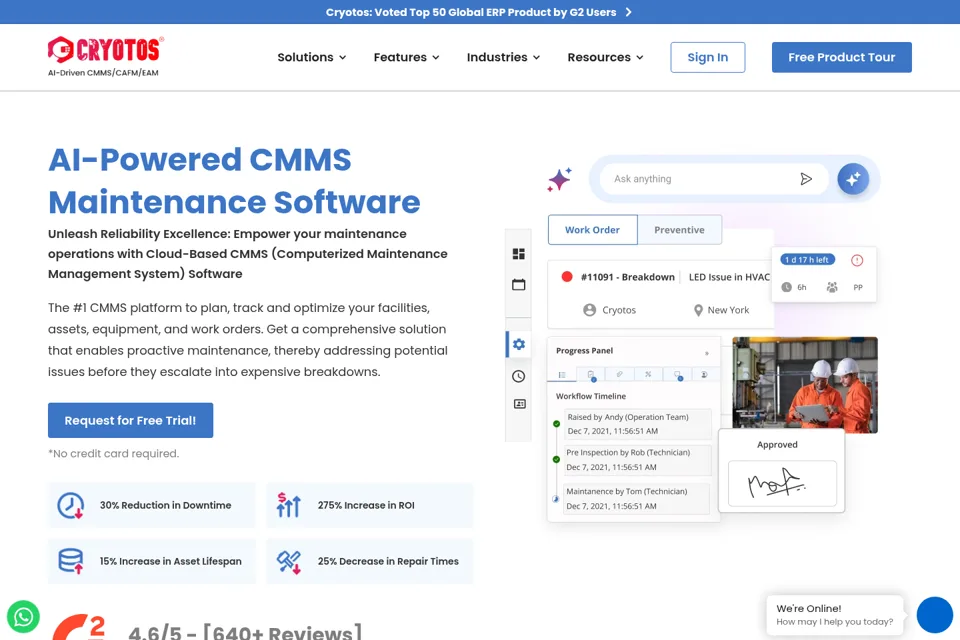This screenshot has height=640, width=960.
Task: Click '25% Decrease in Repair Times' text
Action: [388, 561]
